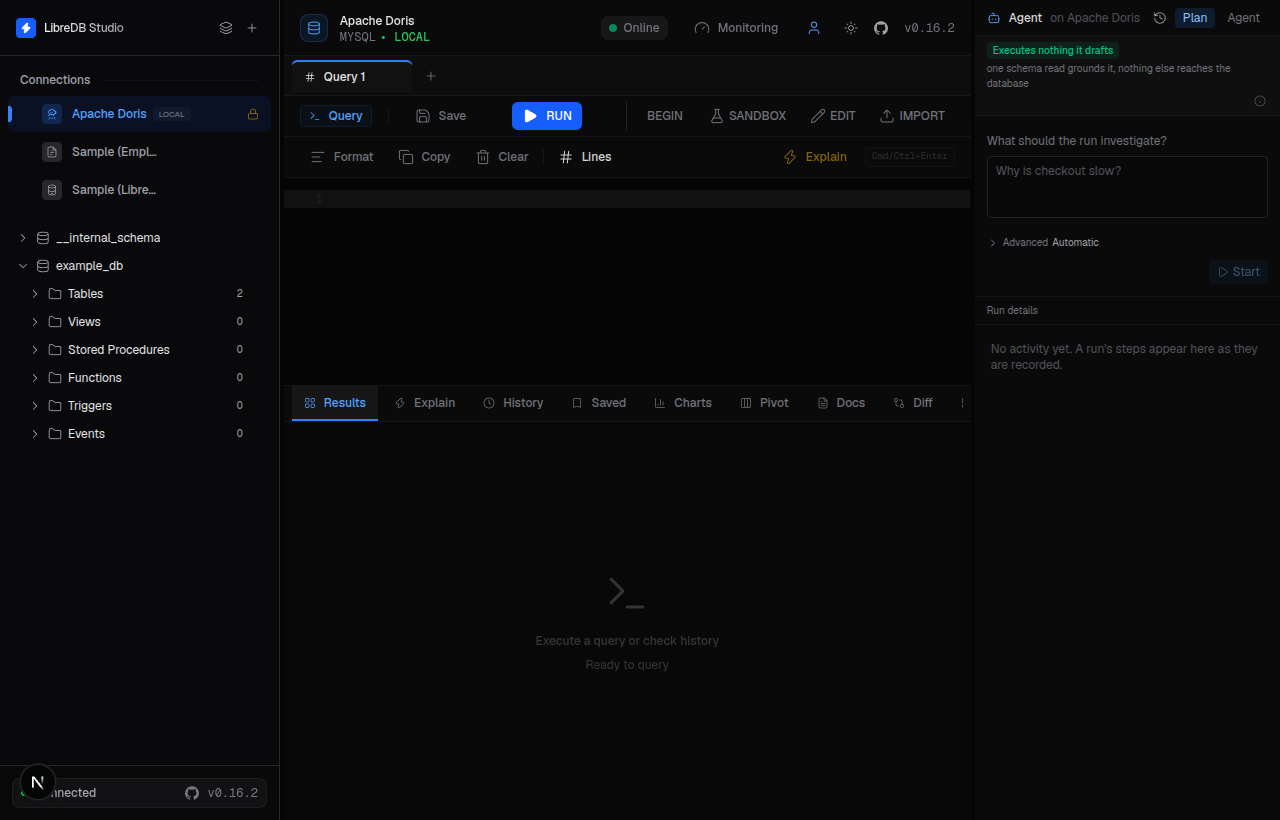Save the current query
The image size is (1280, 820).
pyautogui.click(x=441, y=116)
